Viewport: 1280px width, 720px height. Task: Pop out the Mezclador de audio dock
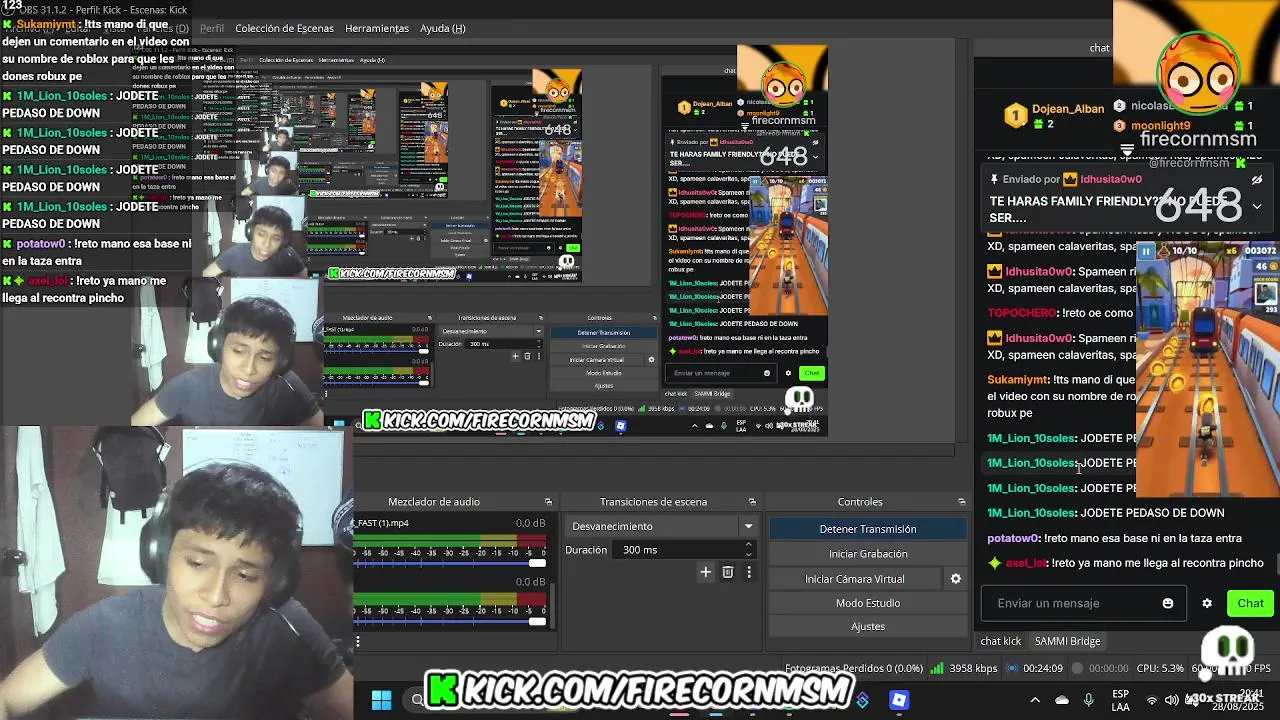(548, 502)
